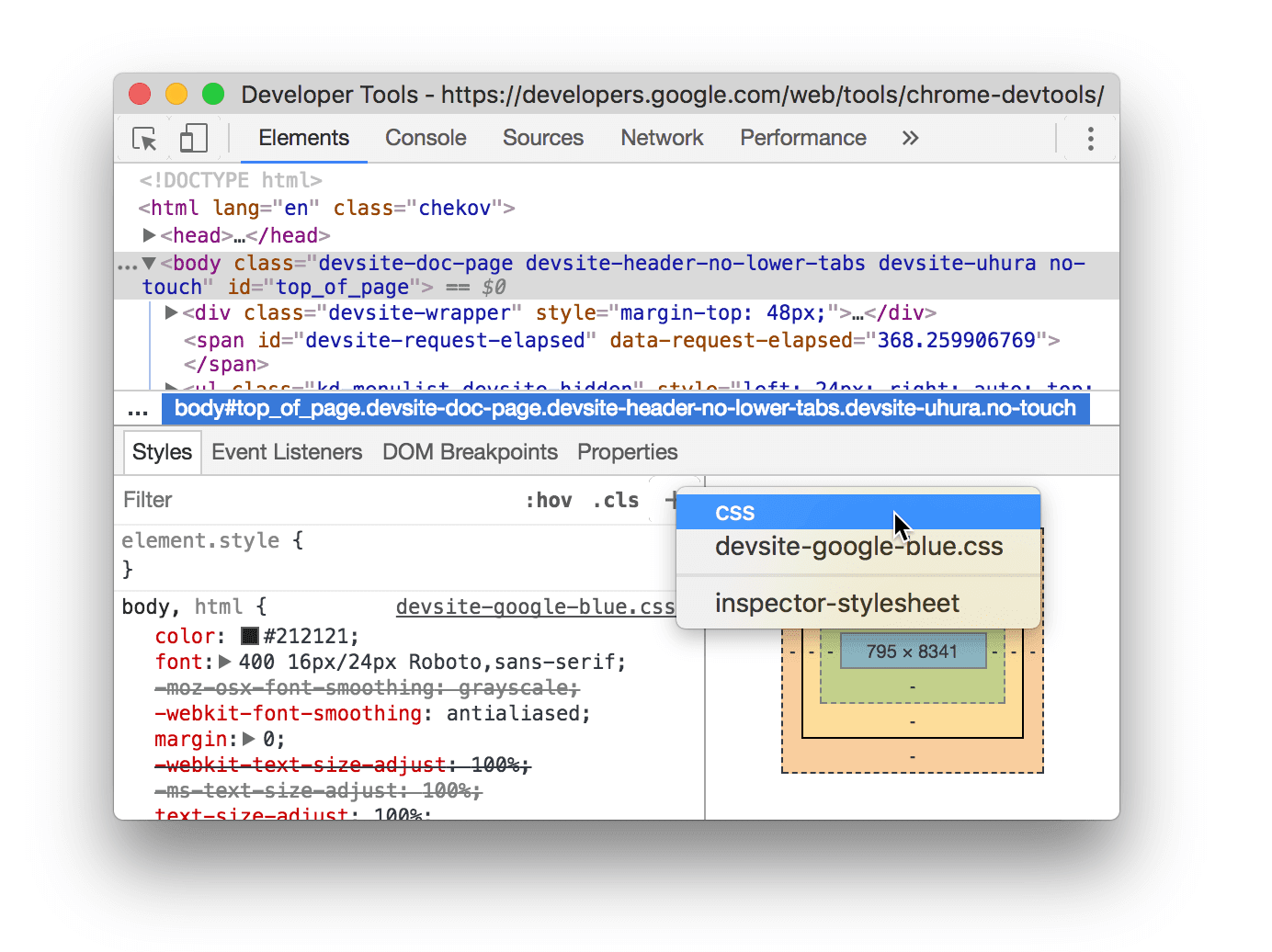
Task: Click the 795 x 8341 box model center
Action: [x=912, y=651]
